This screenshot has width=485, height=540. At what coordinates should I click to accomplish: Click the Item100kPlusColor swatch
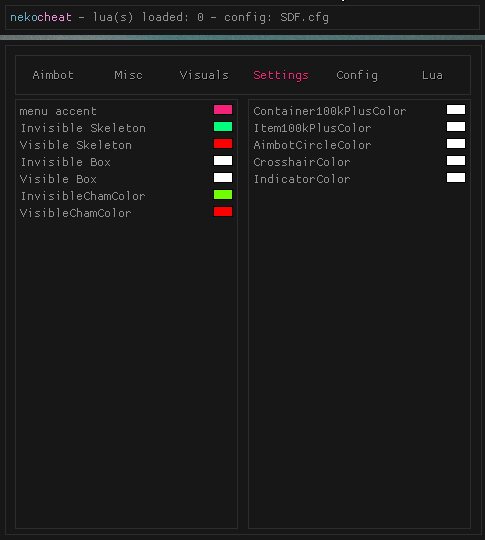tap(456, 127)
